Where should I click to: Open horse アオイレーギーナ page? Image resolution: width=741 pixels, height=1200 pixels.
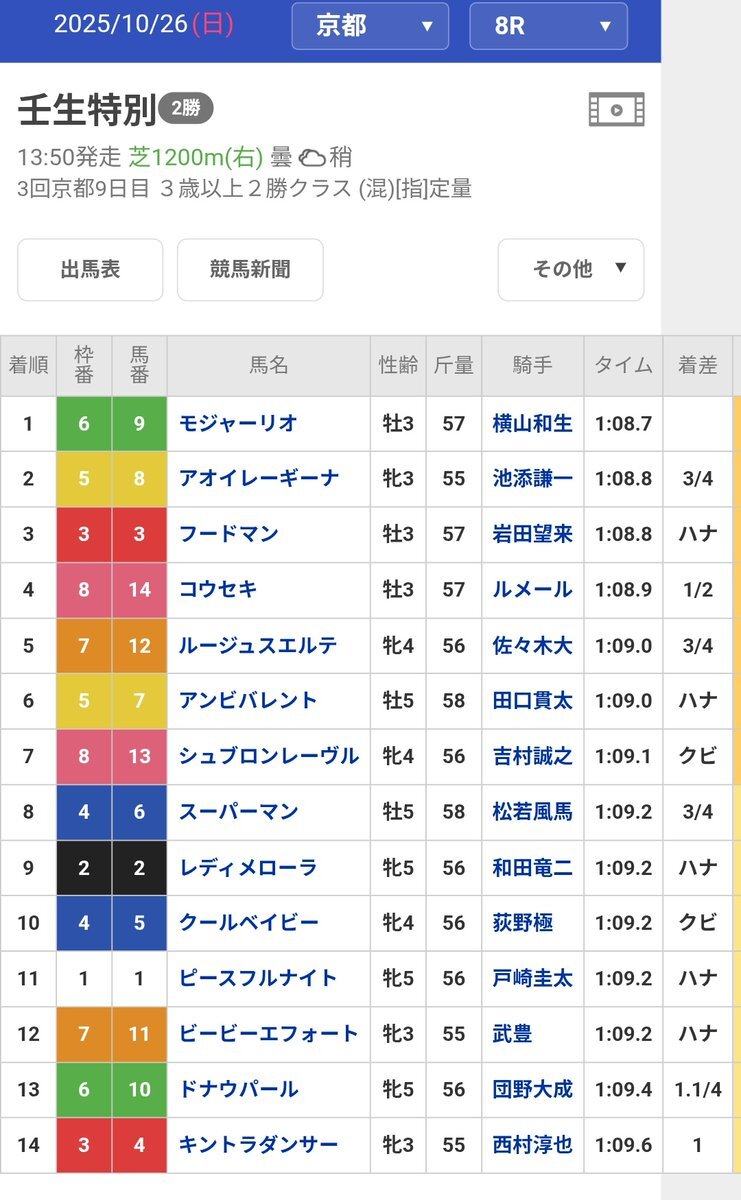pos(259,479)
